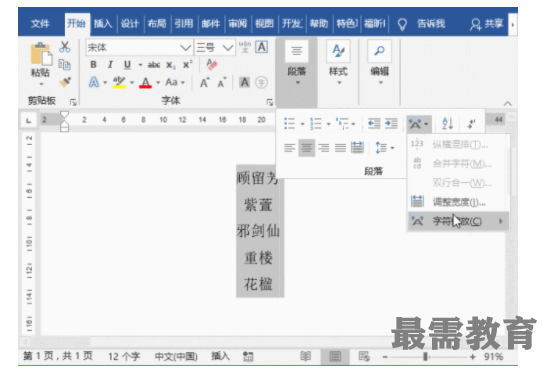Viewport: 543px width, 373px height.
Task: Click the 共享 Share button
Action: pyautogui.click(x=486, y=24)
